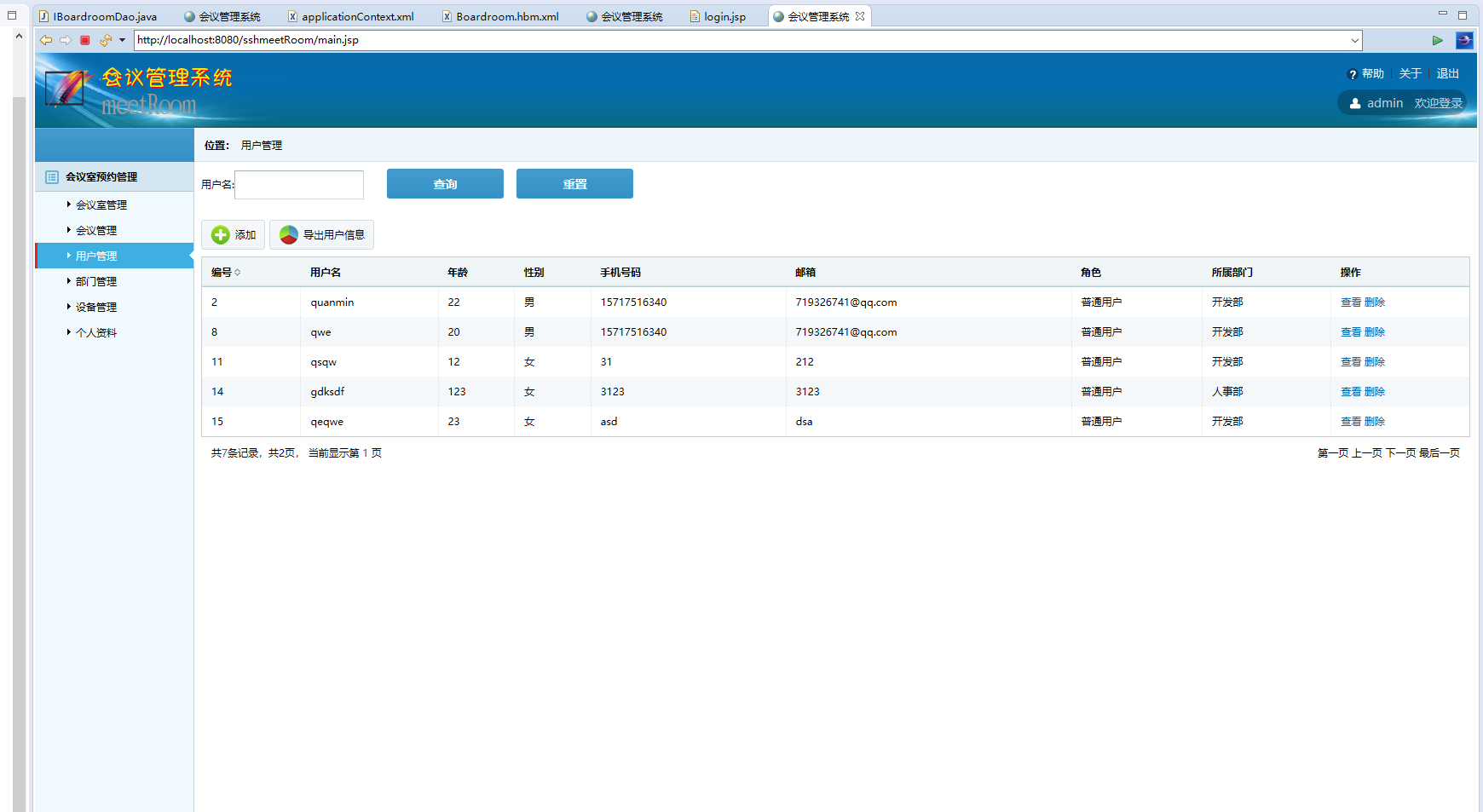
Task: Switch to the applicationContext.xml tab
Action: click(356, 16)
